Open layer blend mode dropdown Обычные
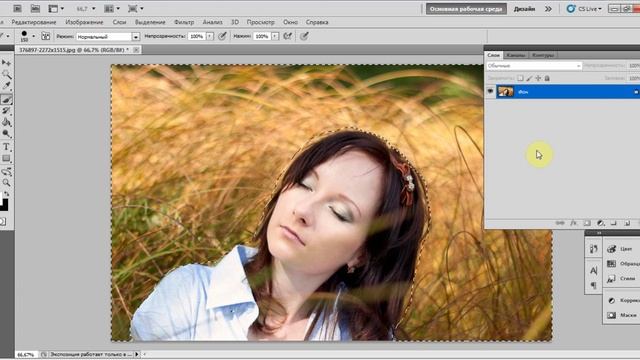The height and width of the screenshot is (360, 640). click(x=533, y=66)
